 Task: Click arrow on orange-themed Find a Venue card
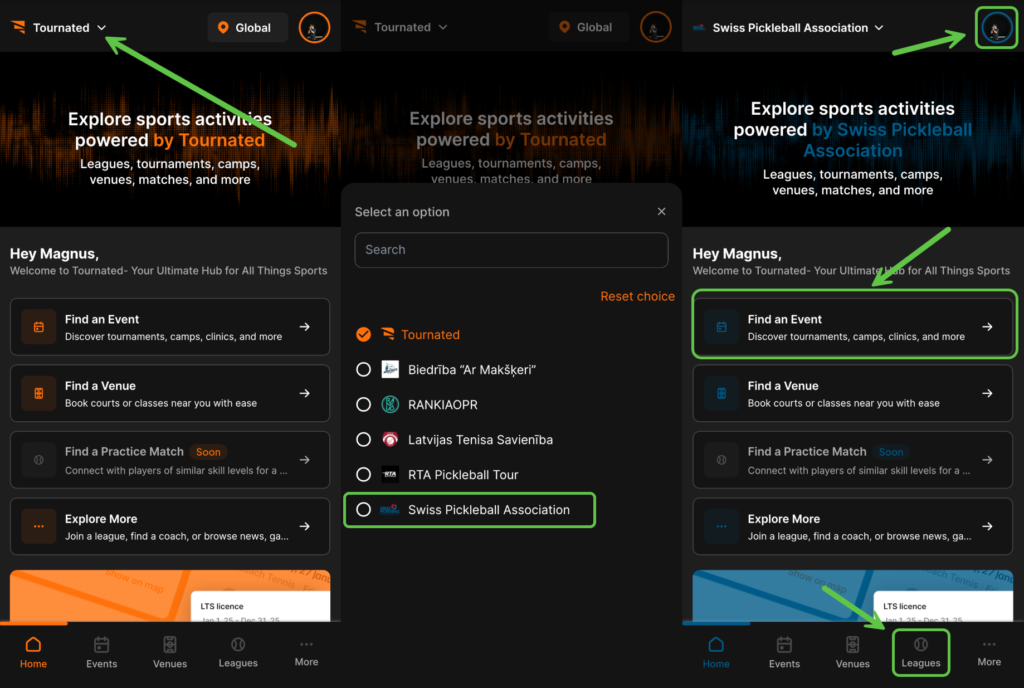[x=305, y=394]
